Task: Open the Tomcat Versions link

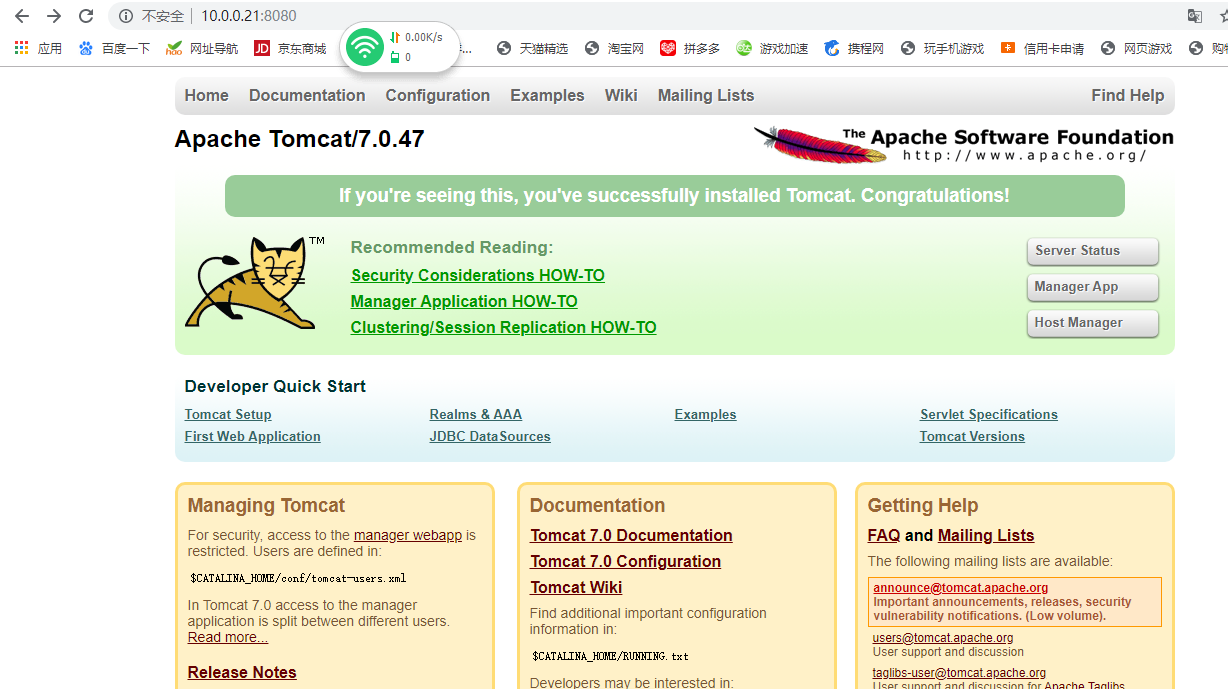Action: tap(972, 436)
